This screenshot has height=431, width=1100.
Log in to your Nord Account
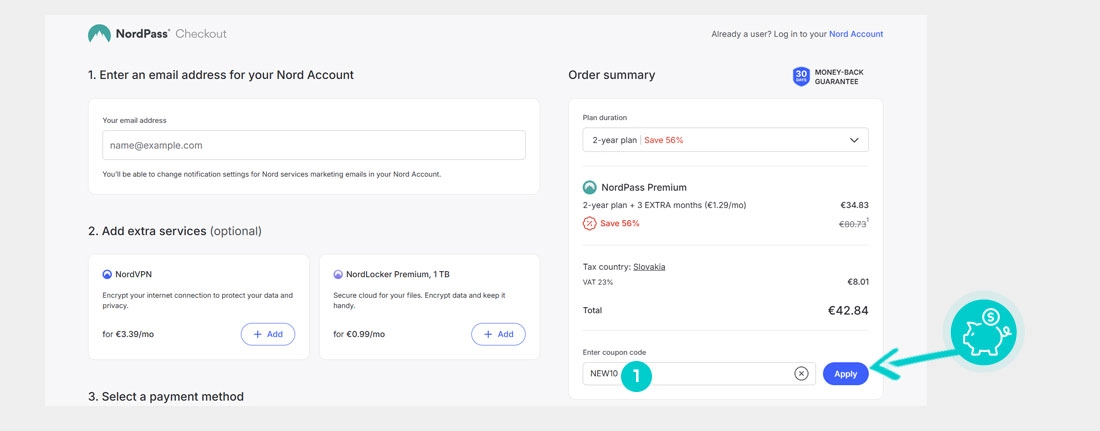pyautogui.click(x=855, y=34)
